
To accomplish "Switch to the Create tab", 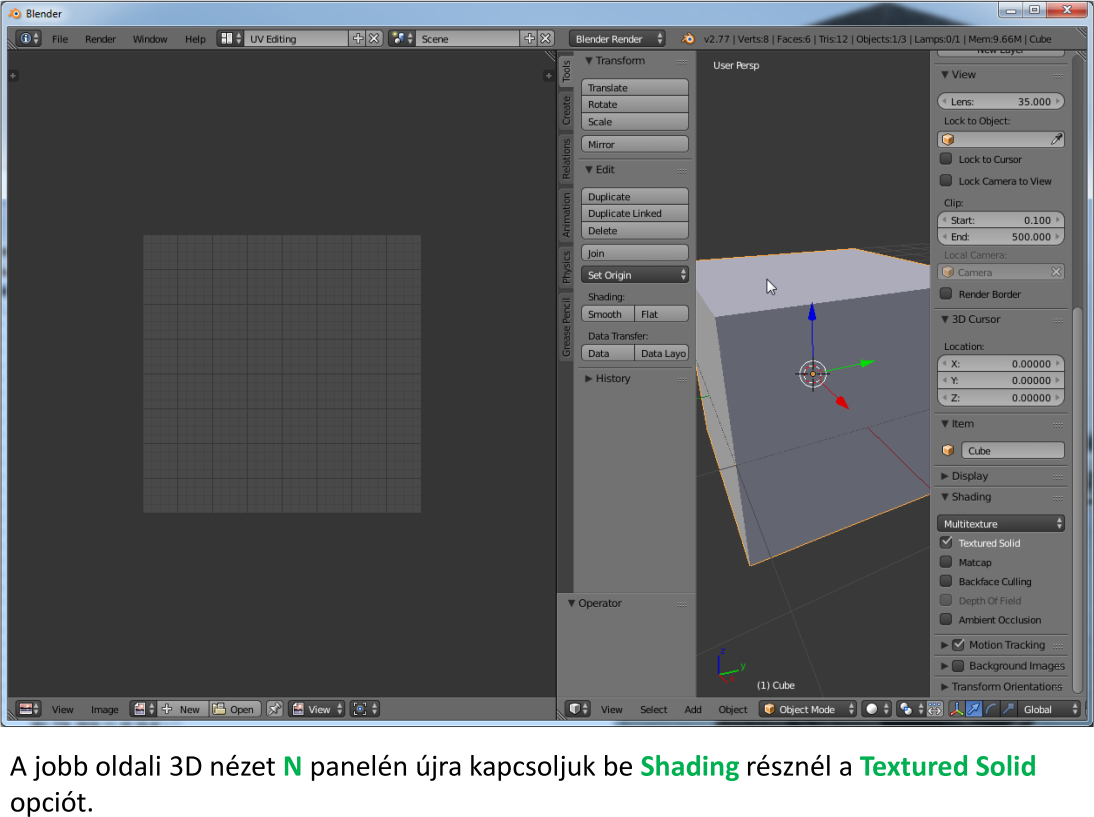I will [567, 110].
